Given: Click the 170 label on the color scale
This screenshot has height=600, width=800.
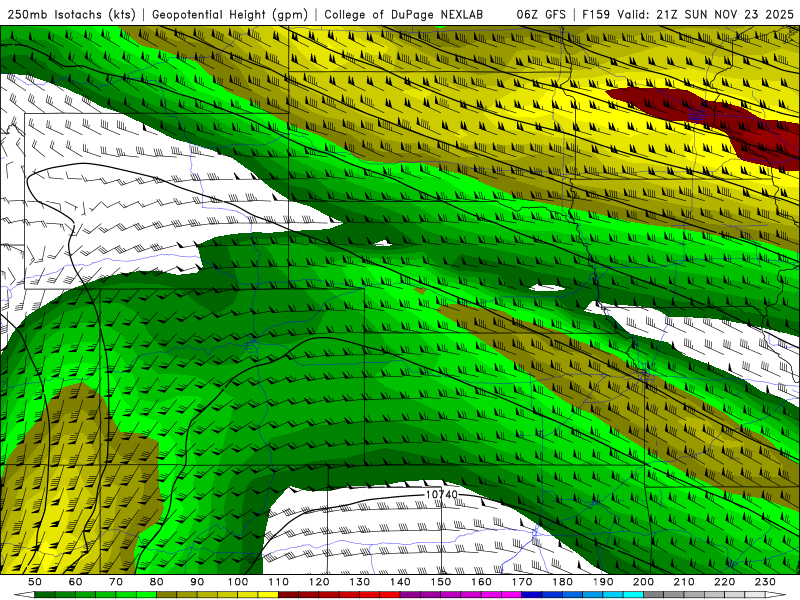Looking at the screenshot, I should click(x=522, y=582).
